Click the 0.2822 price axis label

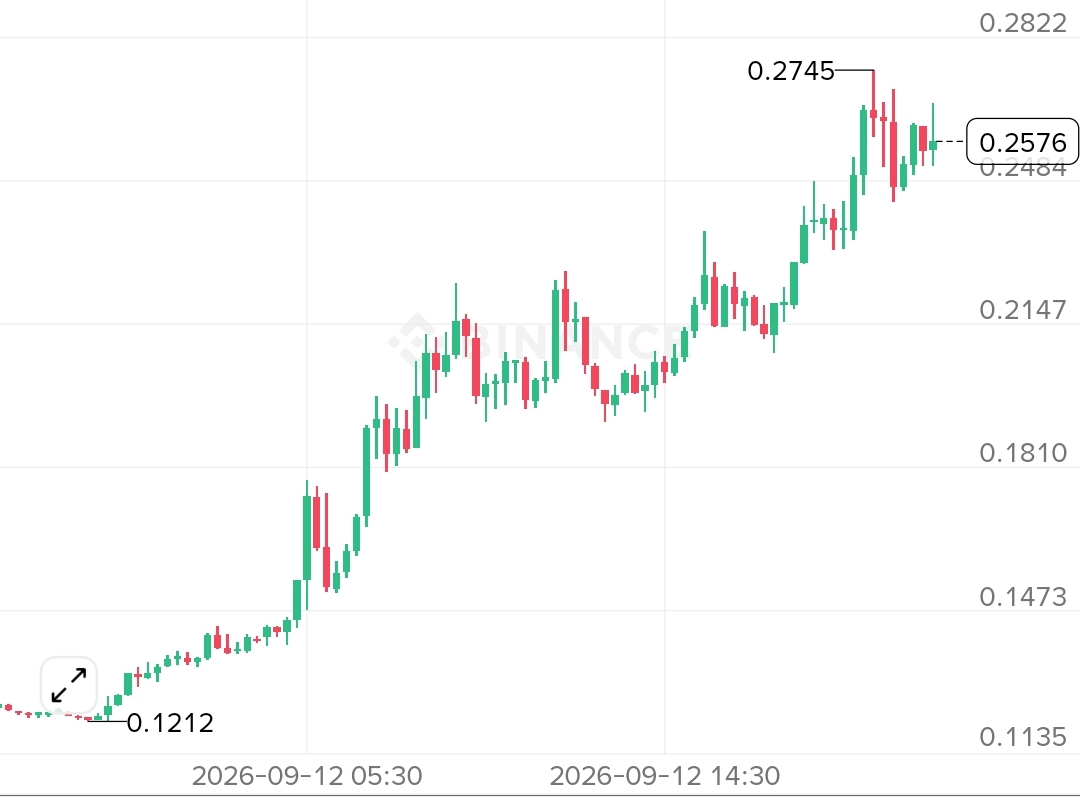(1023, 23)
